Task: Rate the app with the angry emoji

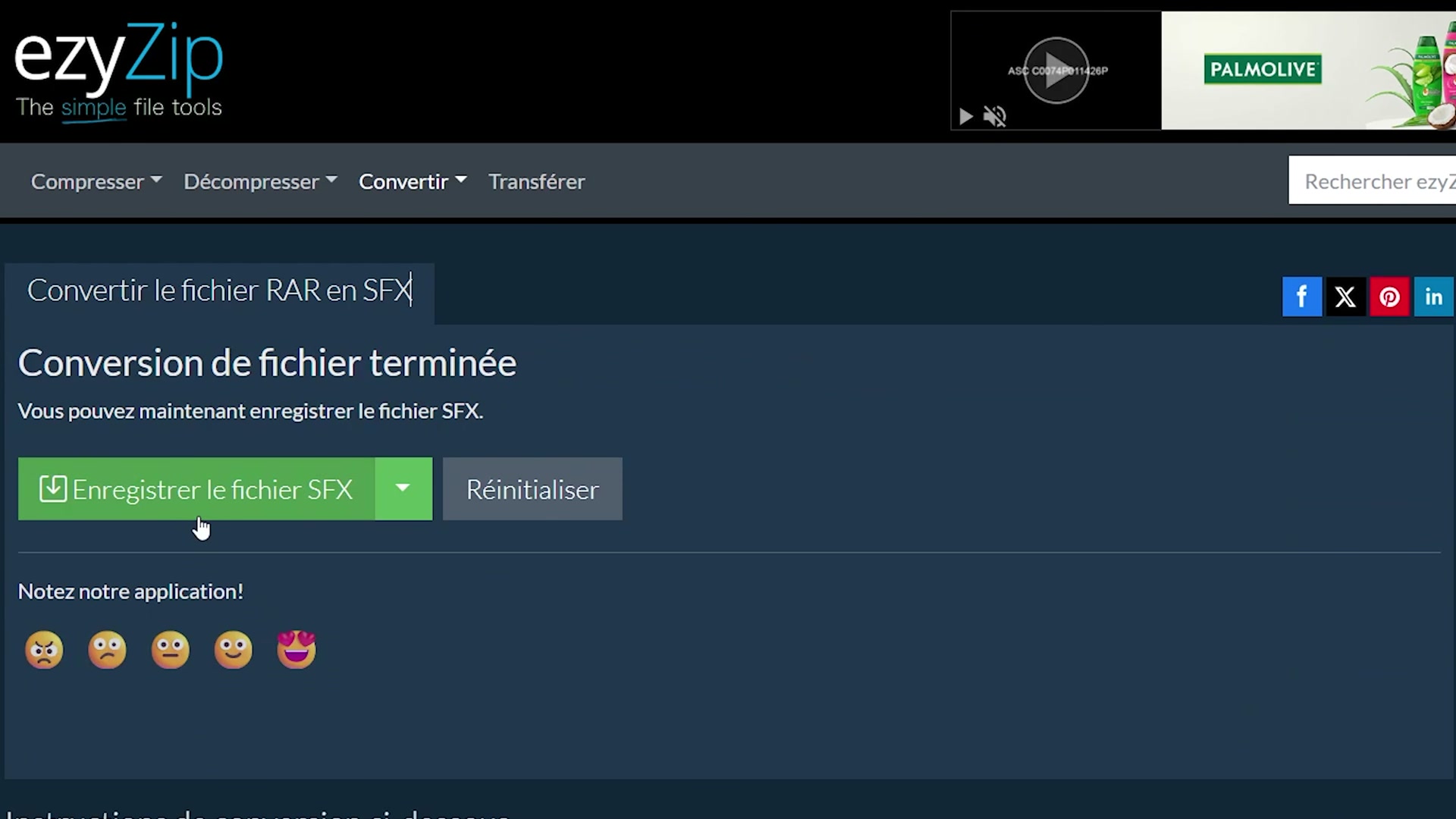Action: click(44, 649)
